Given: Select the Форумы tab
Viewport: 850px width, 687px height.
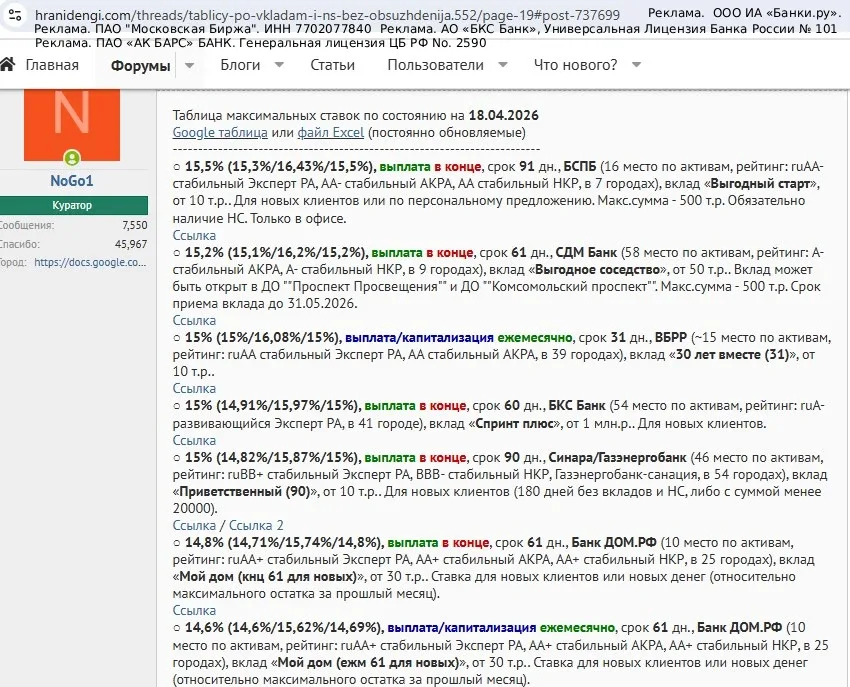Looking at the screenshot, I should 140,65.
